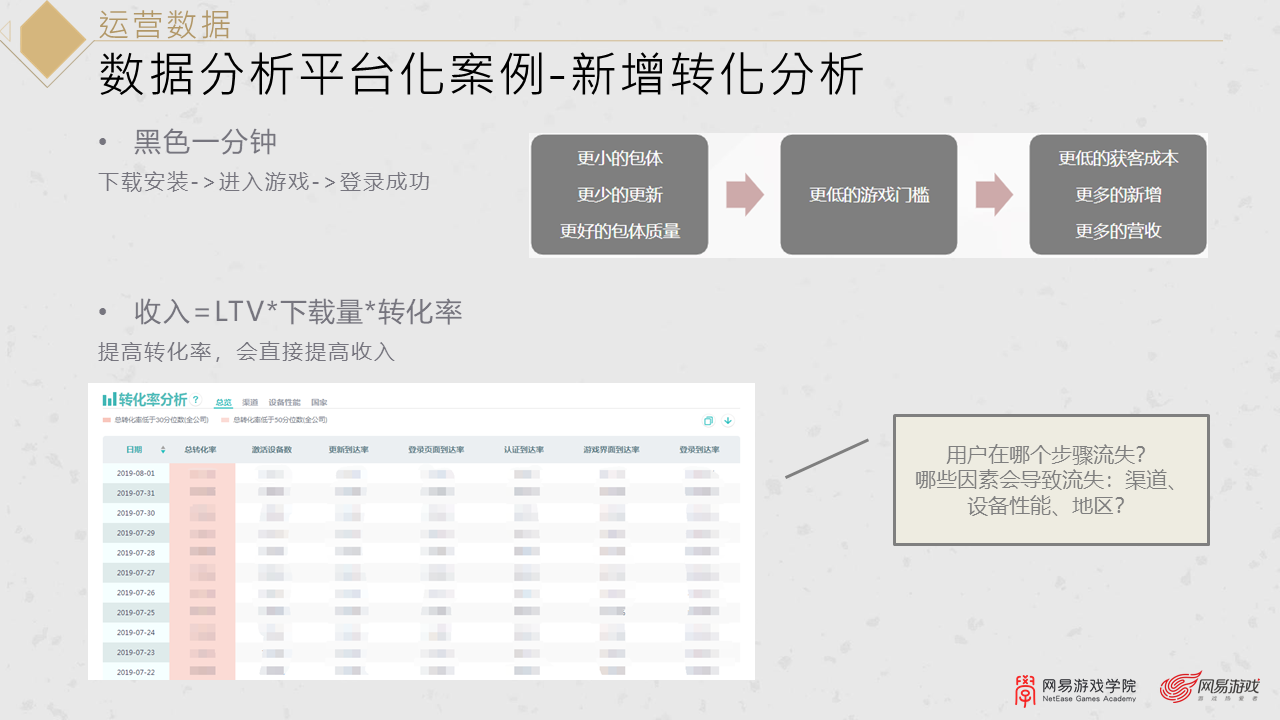The width and height of the screenshot is (1280, 720).
Task: Open the 激活设备数 column header
Action: 272,449
